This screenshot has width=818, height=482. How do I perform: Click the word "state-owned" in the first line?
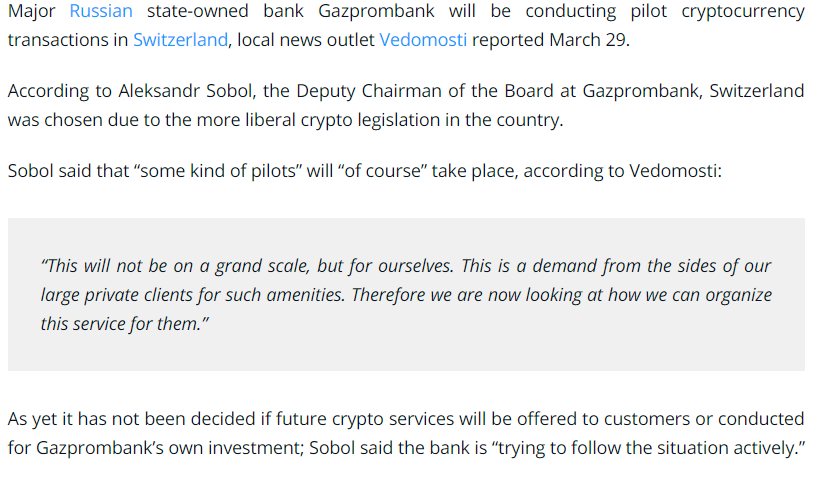[x=198, y=11]
